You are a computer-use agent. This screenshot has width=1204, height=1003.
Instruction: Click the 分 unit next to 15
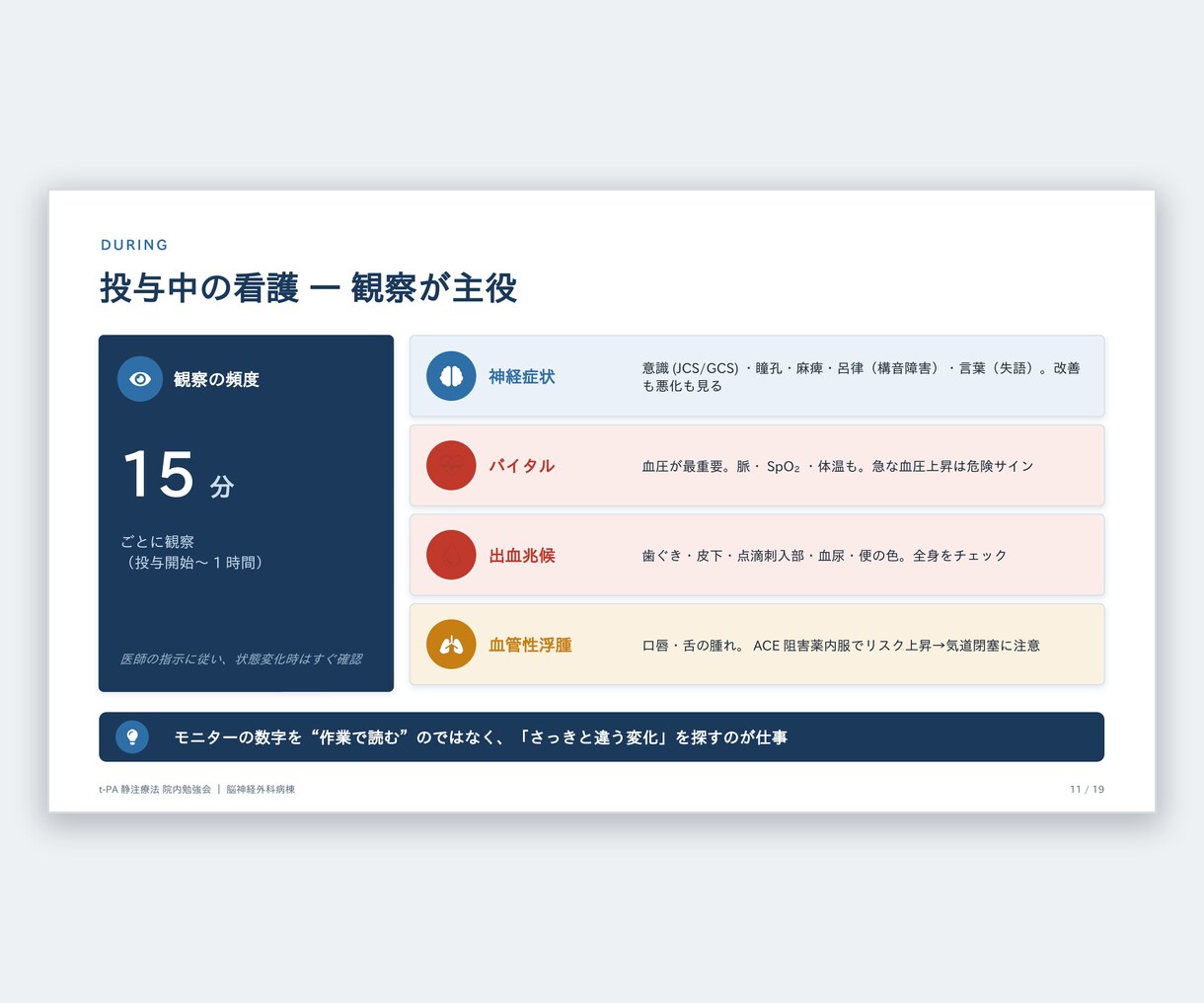(x=221, y=486)
